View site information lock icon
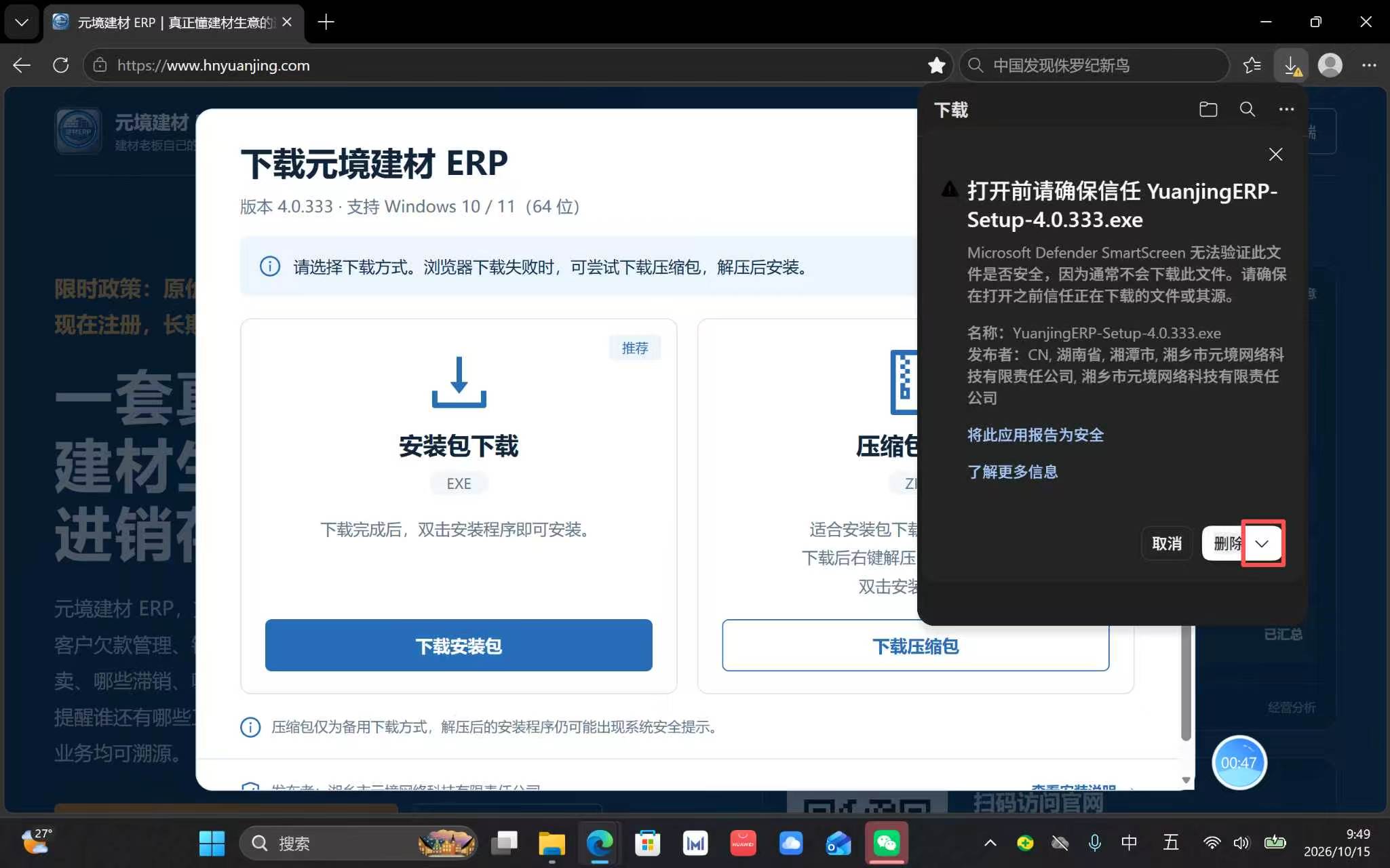 (100, 65)
